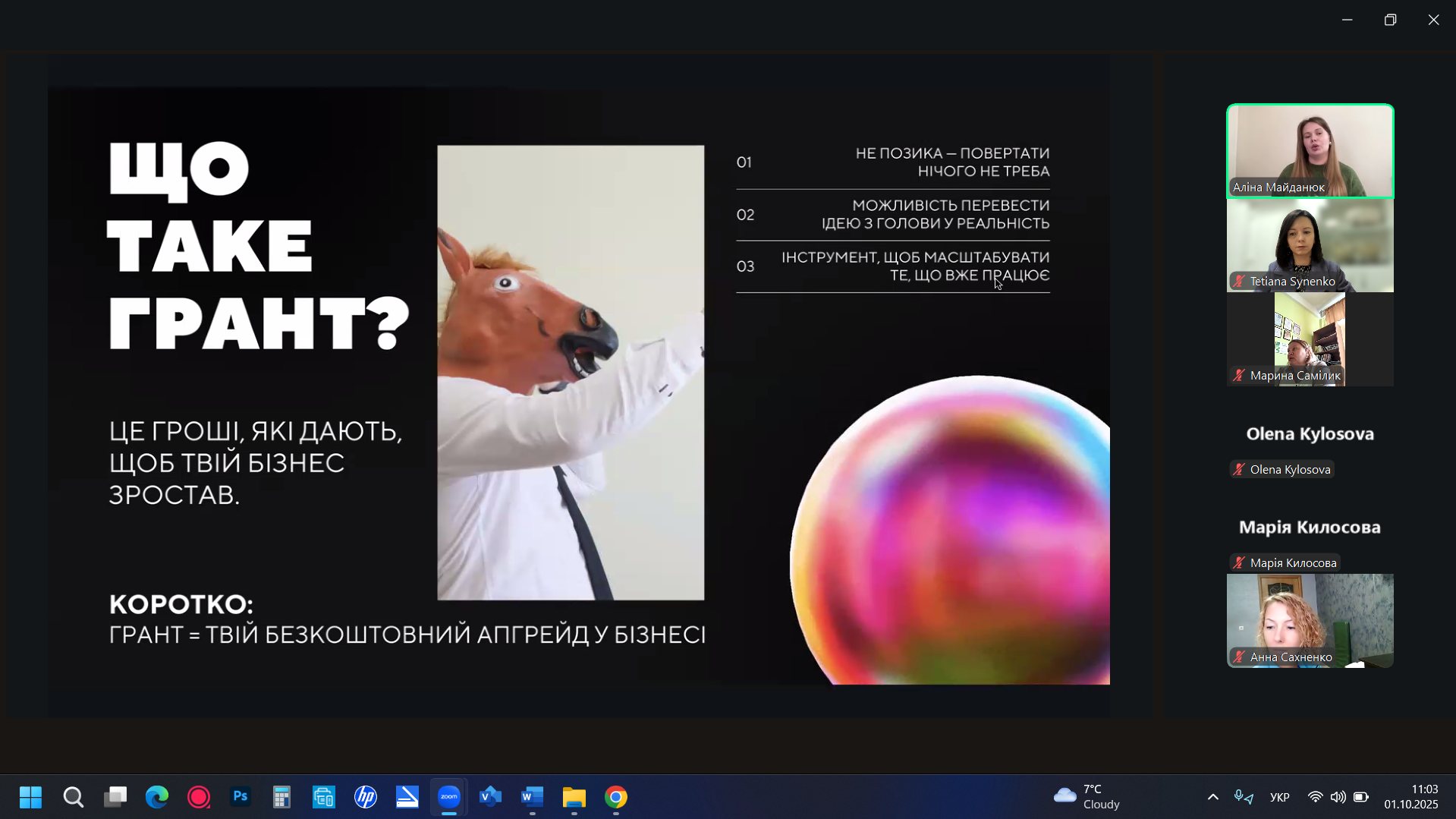Open the 7°C Cloudy weather widget
1456x819 pixels.
(x=1086, y=797)
